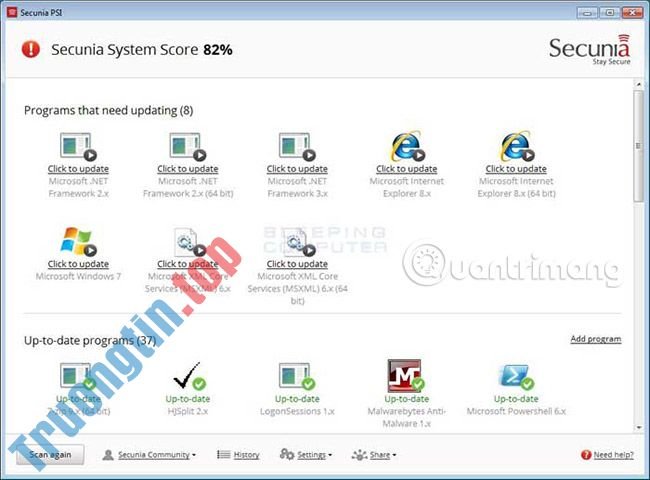Click the Up-to-date label under HJSplit
The image size is (650, 480).
[187, 399]
